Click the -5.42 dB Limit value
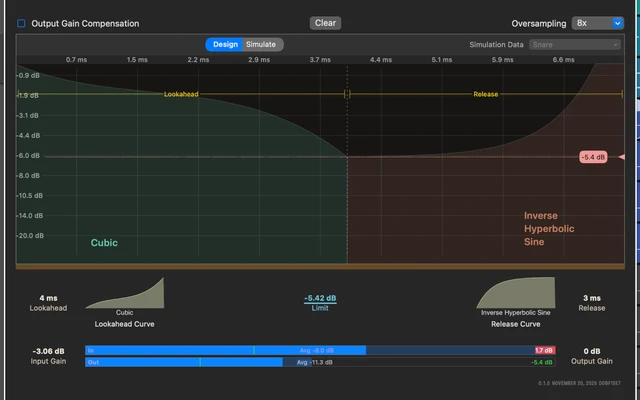 320,298
